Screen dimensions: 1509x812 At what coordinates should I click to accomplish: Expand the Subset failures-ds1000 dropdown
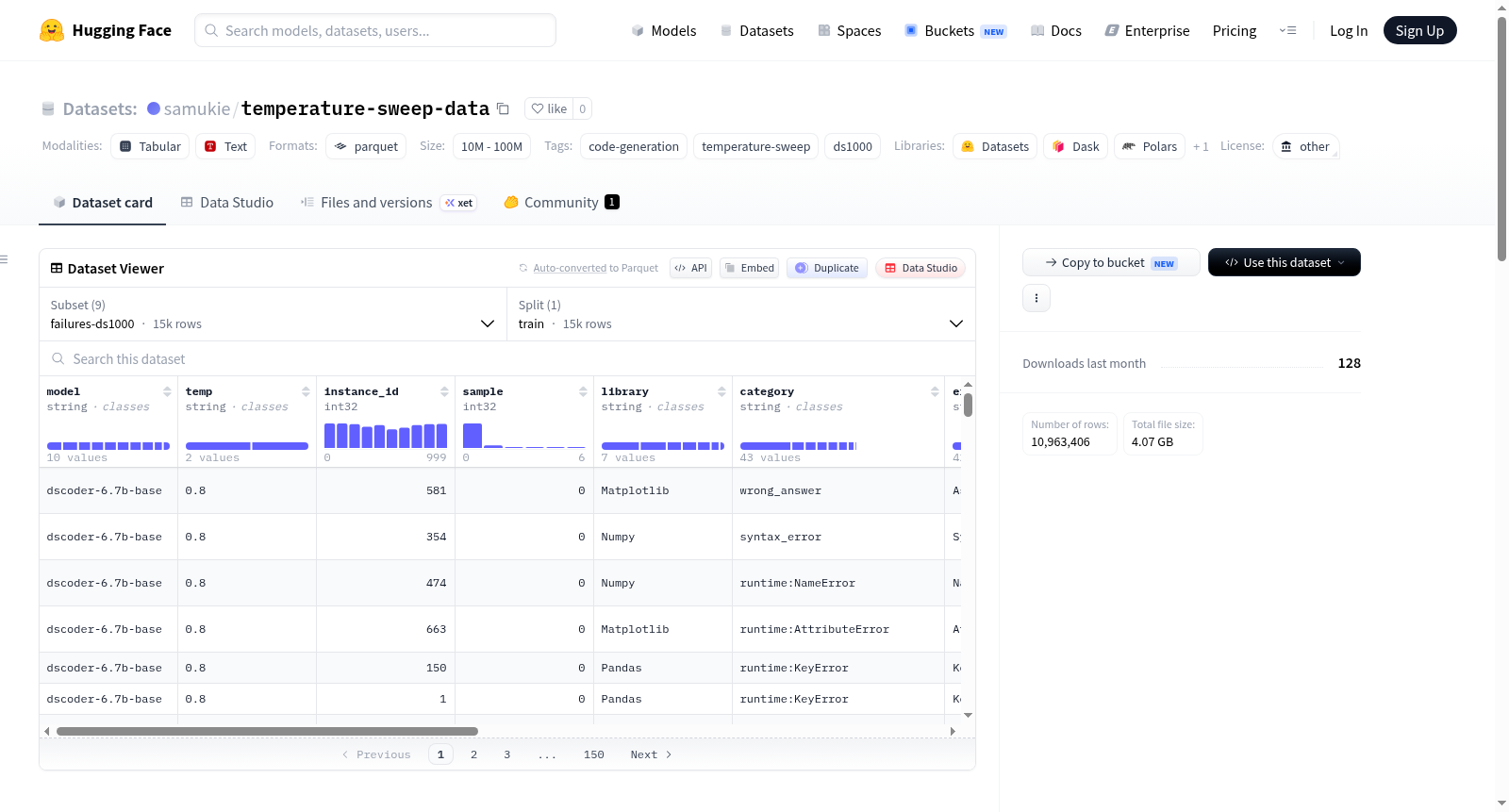click(273, 314)
